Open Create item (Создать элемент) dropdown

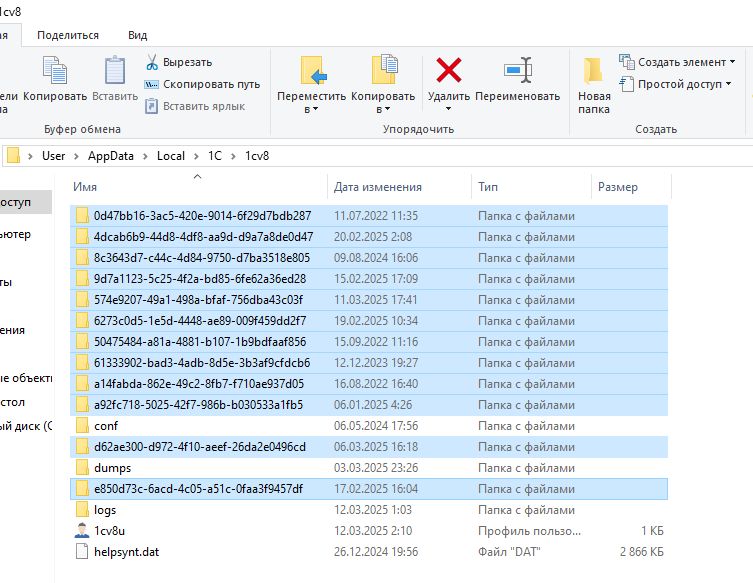677,62
